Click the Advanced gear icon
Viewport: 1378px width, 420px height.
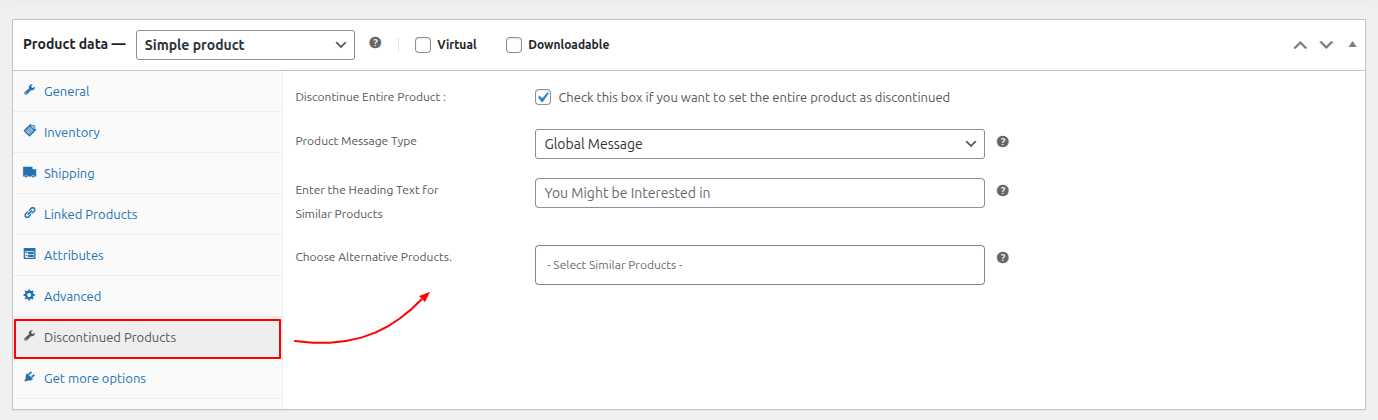coord(30,296)
